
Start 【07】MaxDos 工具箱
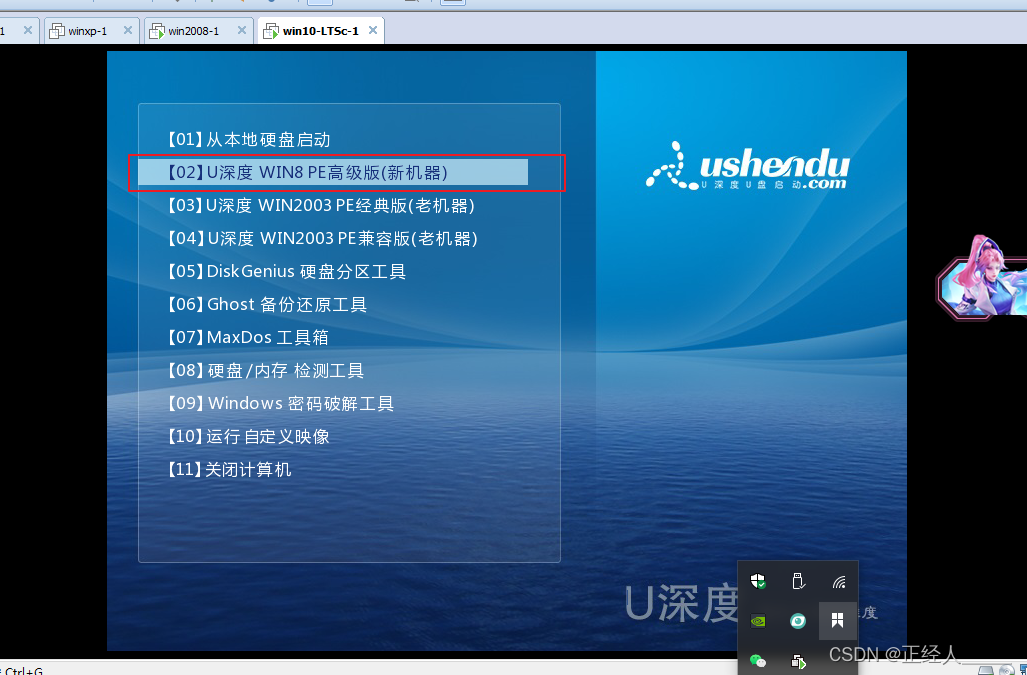pyautogui.click(x=248, y=337)
